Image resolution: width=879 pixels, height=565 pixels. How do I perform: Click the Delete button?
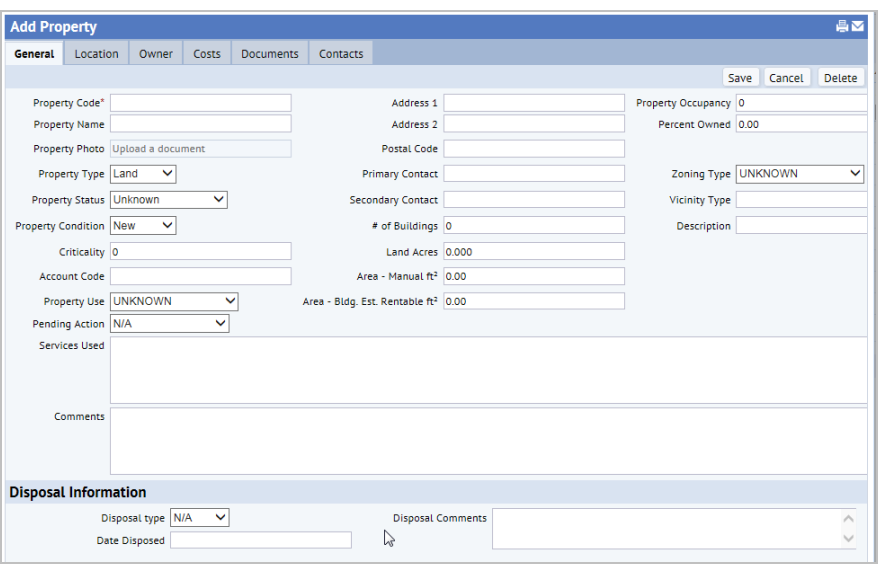(840, 78)
